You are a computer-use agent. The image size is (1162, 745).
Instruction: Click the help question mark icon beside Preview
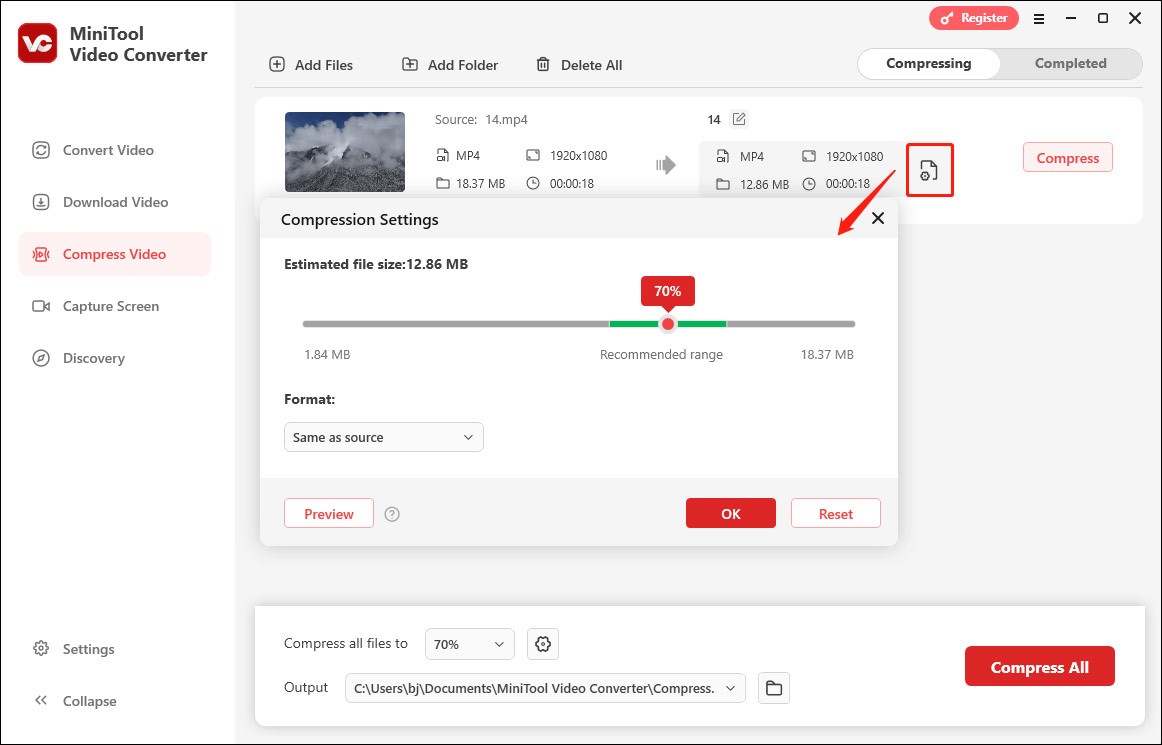click(x=392, y=514)
